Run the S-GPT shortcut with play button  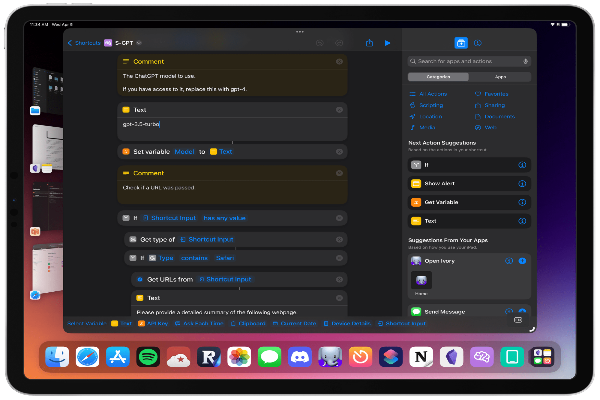click(x=387, y=43)
